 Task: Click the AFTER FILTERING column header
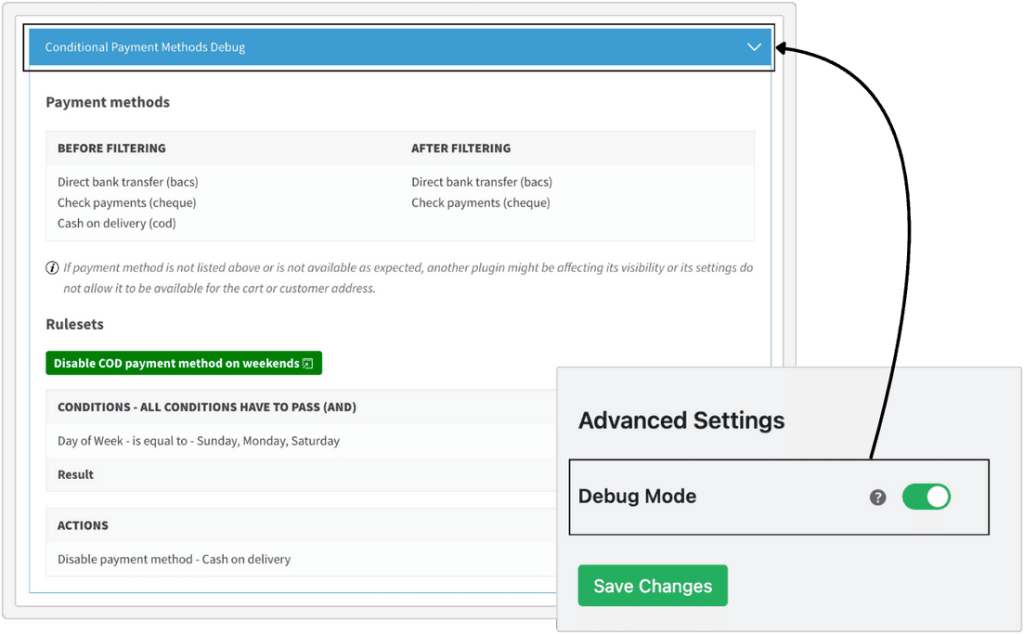click(461, 148)
